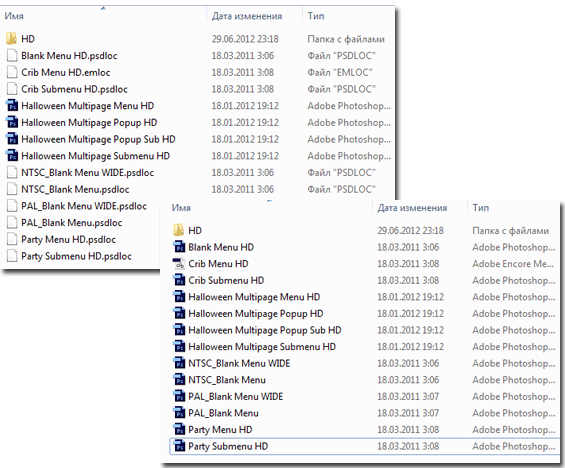Image resolution: width=565 pixels, height=468 pixels.
Task: Click Photoshop icon of NTSC_Blank Menu WIDE, front window
Action: pyautogui.click(x=179, y=363)
